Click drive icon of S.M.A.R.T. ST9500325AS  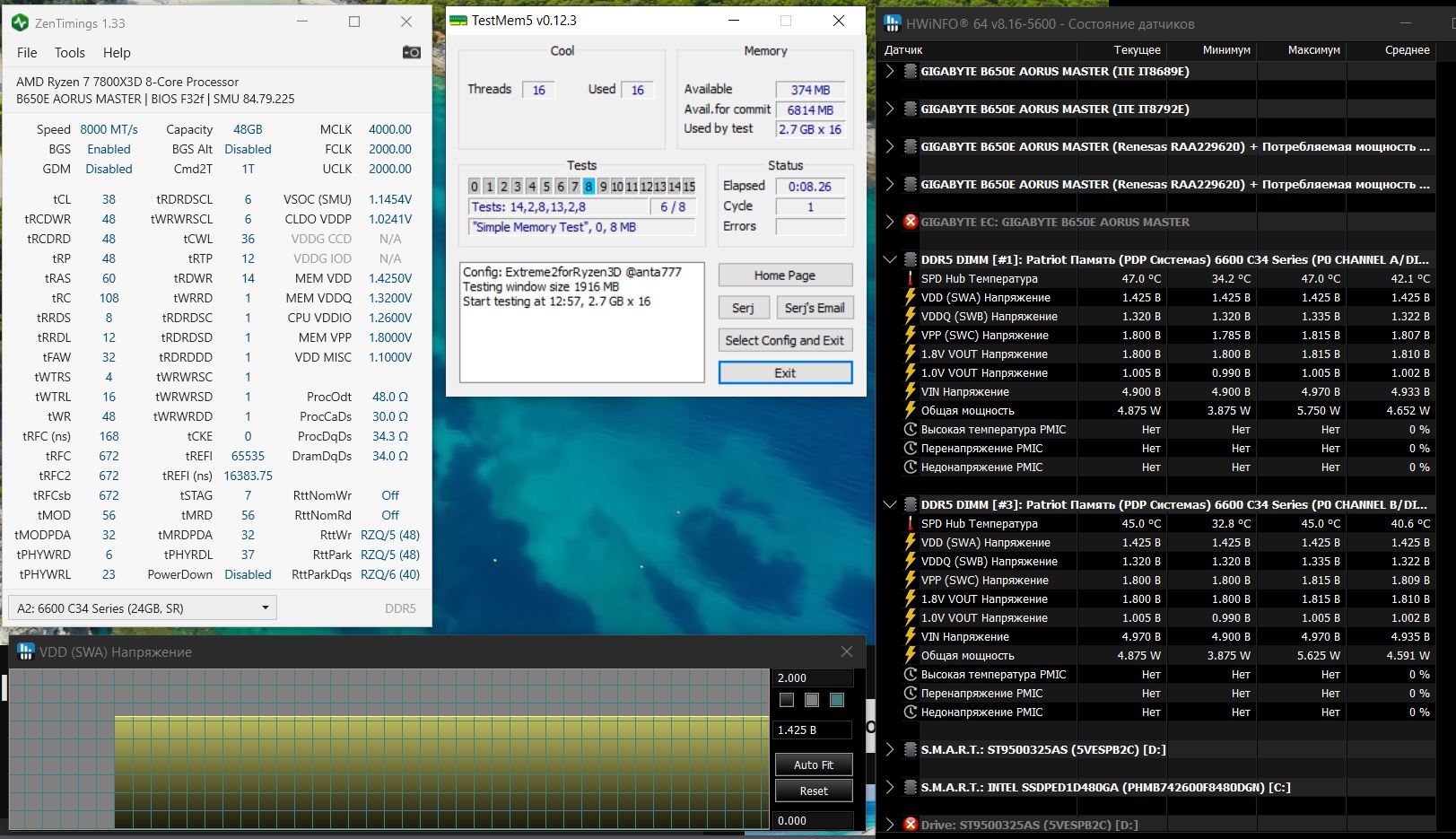(910, 749)
